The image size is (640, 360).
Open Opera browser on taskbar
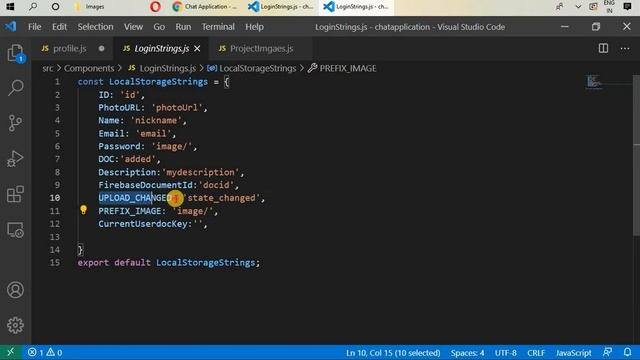[155, 7]
